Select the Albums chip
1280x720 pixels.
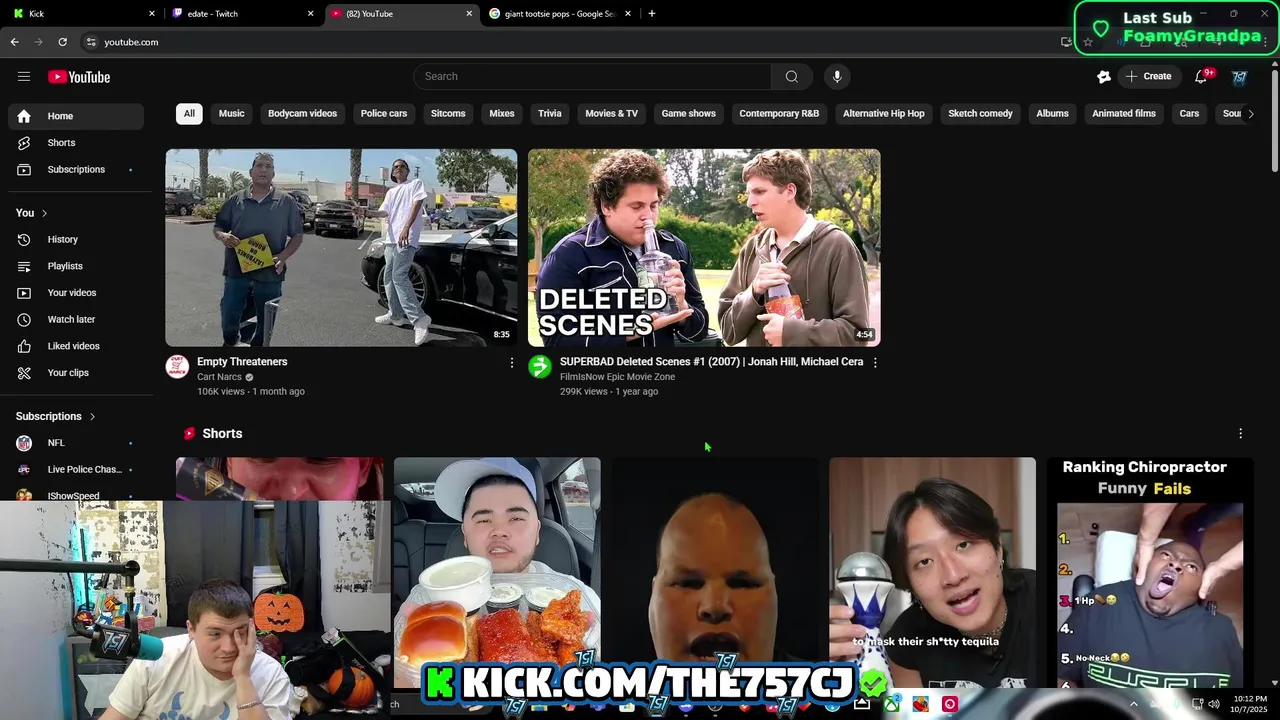click(x=1052, y=114)
